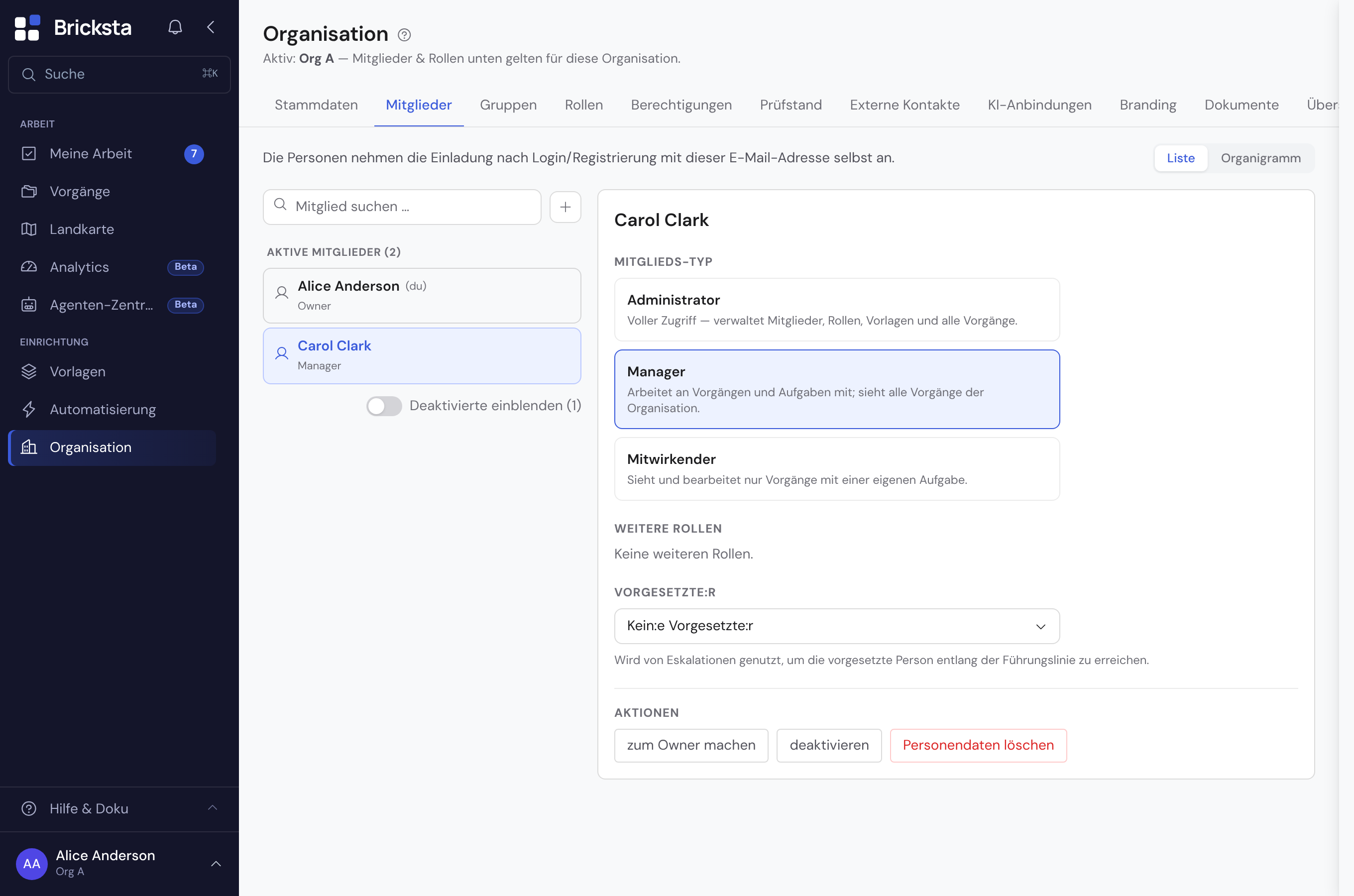Select Alice Anderson member row

point(422,295)
